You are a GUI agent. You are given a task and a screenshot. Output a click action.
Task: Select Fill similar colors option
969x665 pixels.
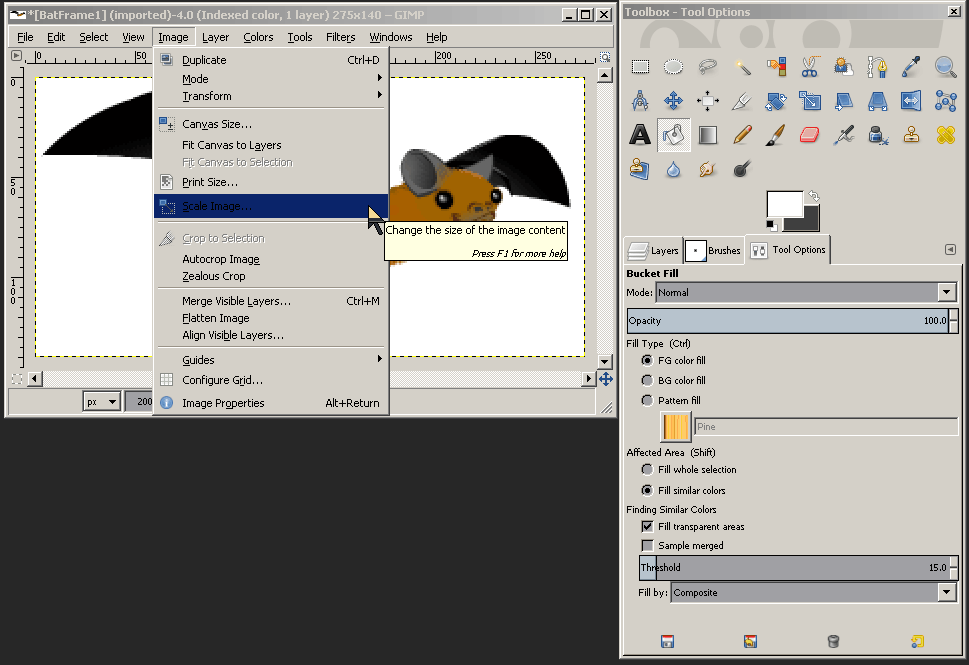[647, 490]
